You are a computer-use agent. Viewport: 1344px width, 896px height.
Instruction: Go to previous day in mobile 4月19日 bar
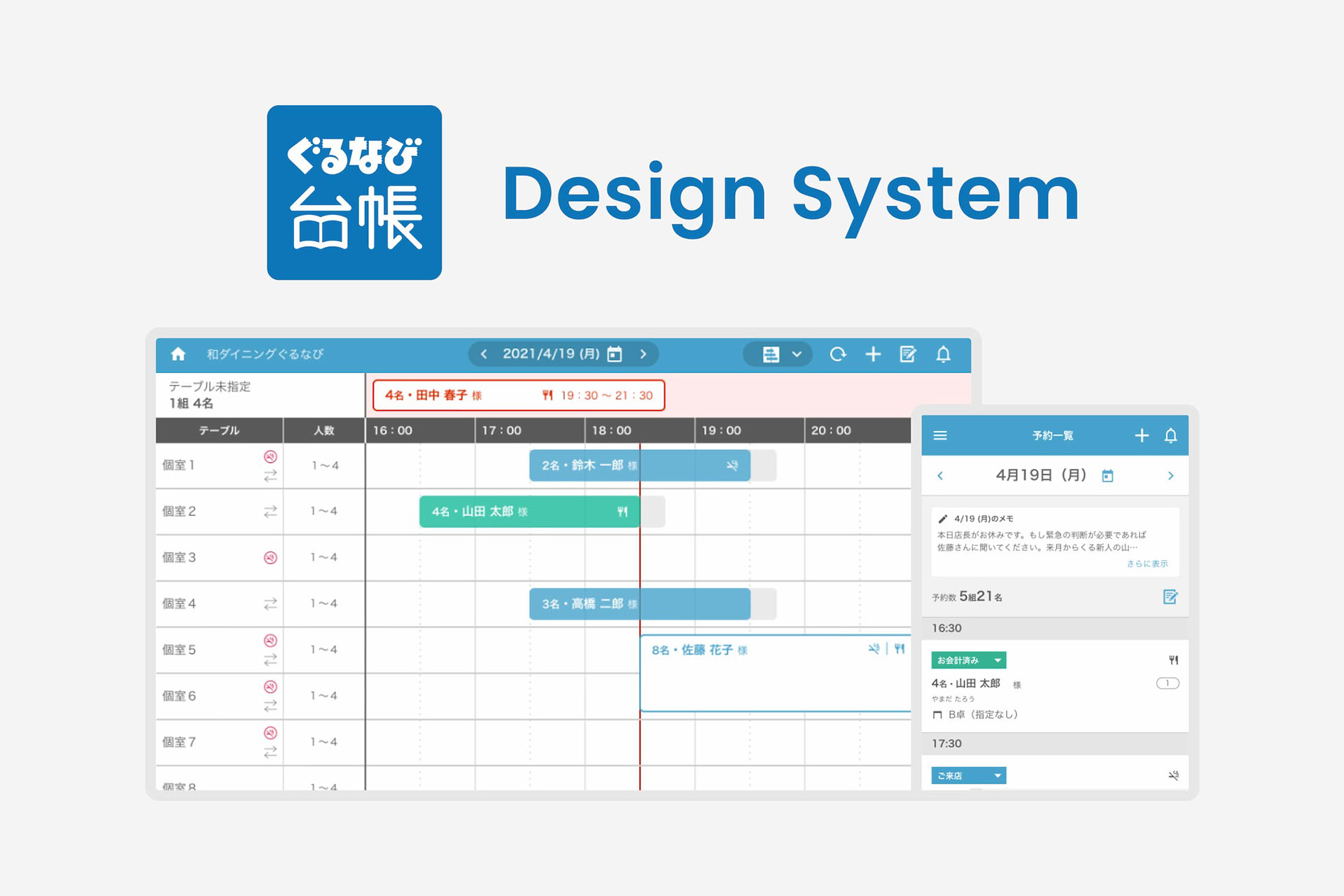940,476
